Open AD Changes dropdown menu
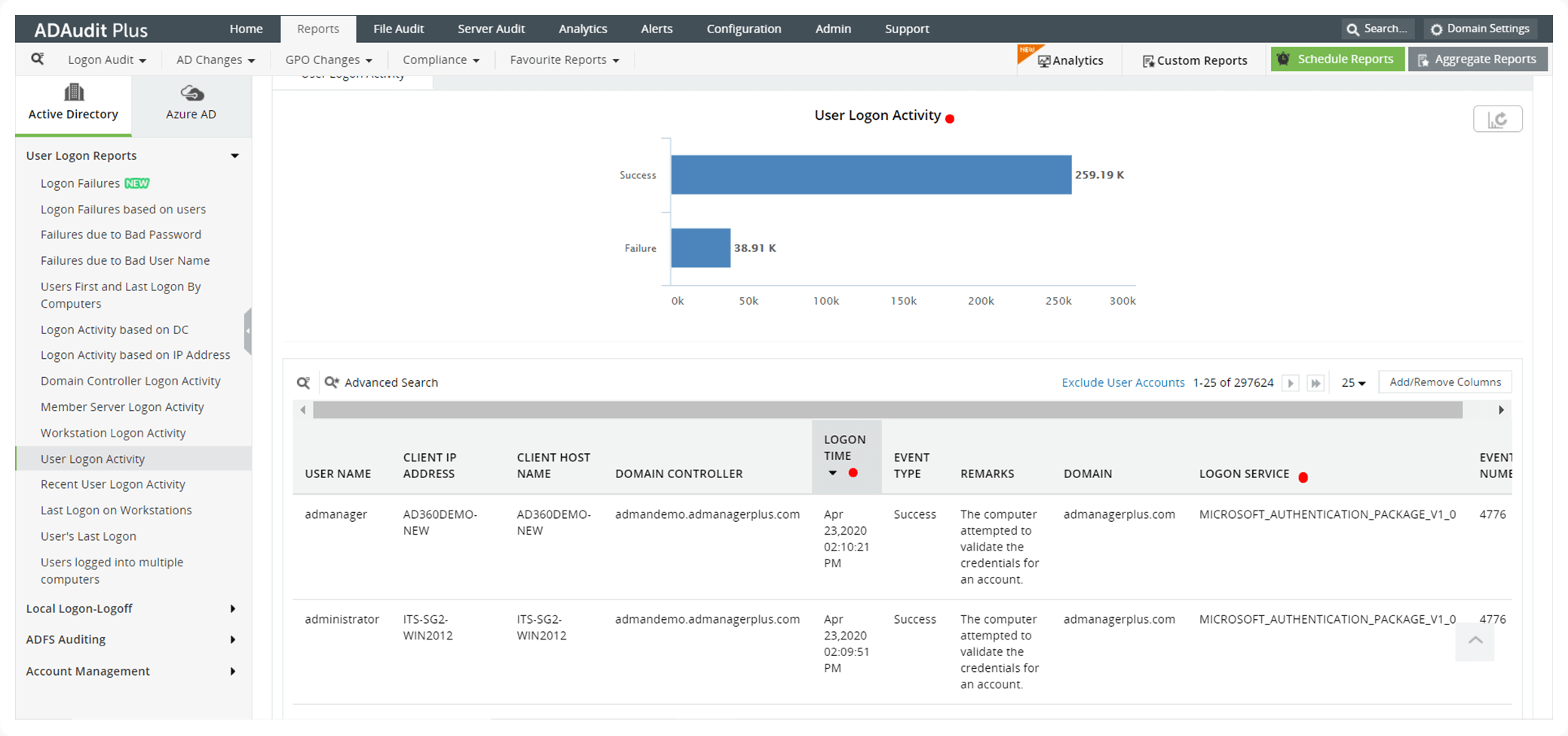Screen dimensions: 1568x736 [216, 60]
